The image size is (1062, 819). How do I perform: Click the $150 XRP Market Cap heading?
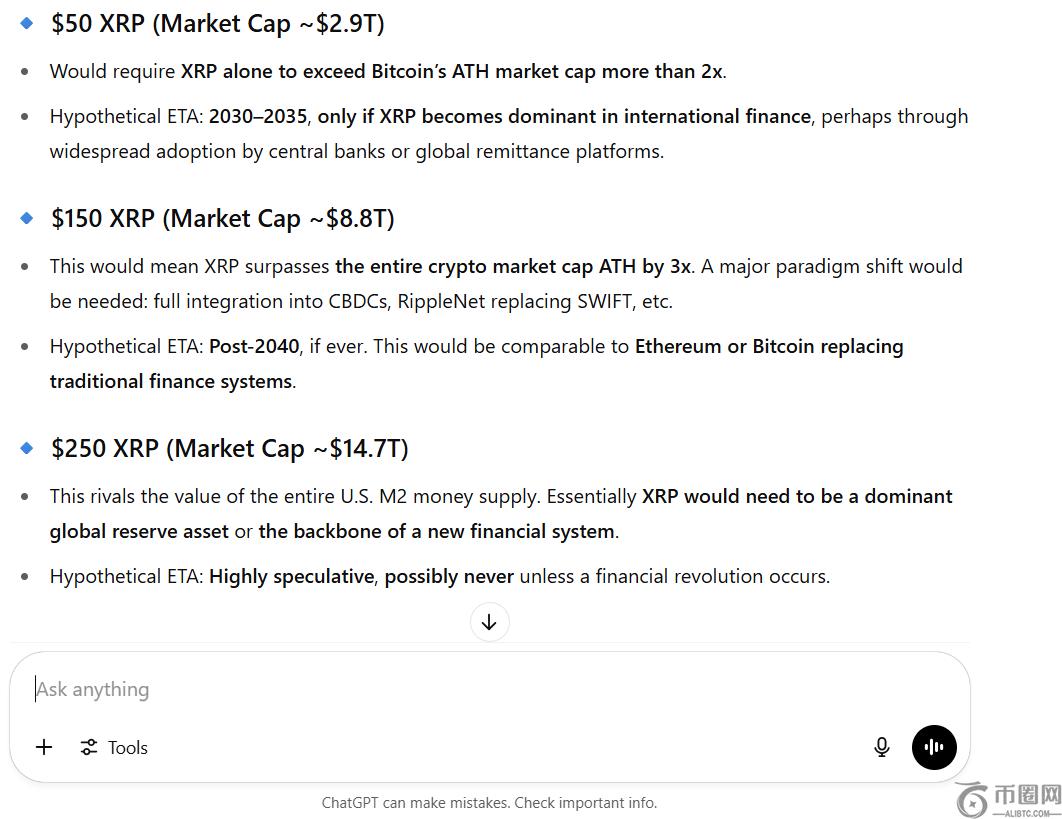pos(223,219)
